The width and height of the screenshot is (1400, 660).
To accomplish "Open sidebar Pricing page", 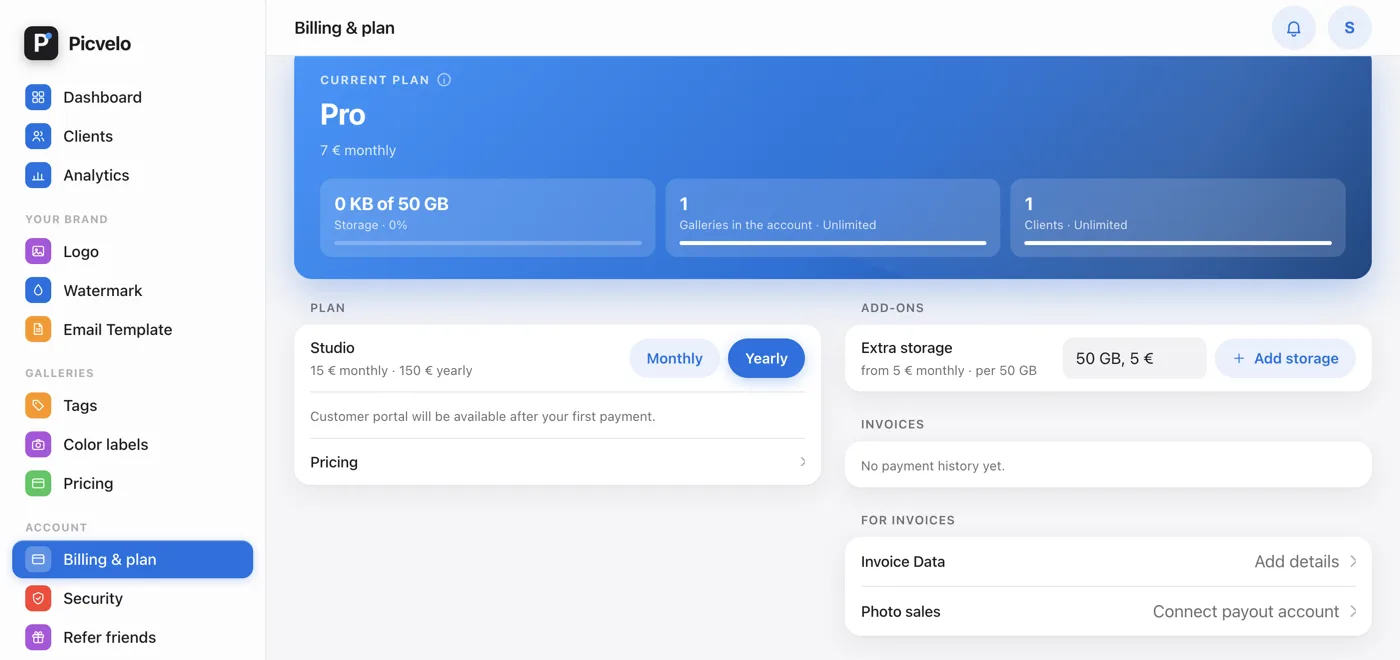I will click(x=132, y=483).
